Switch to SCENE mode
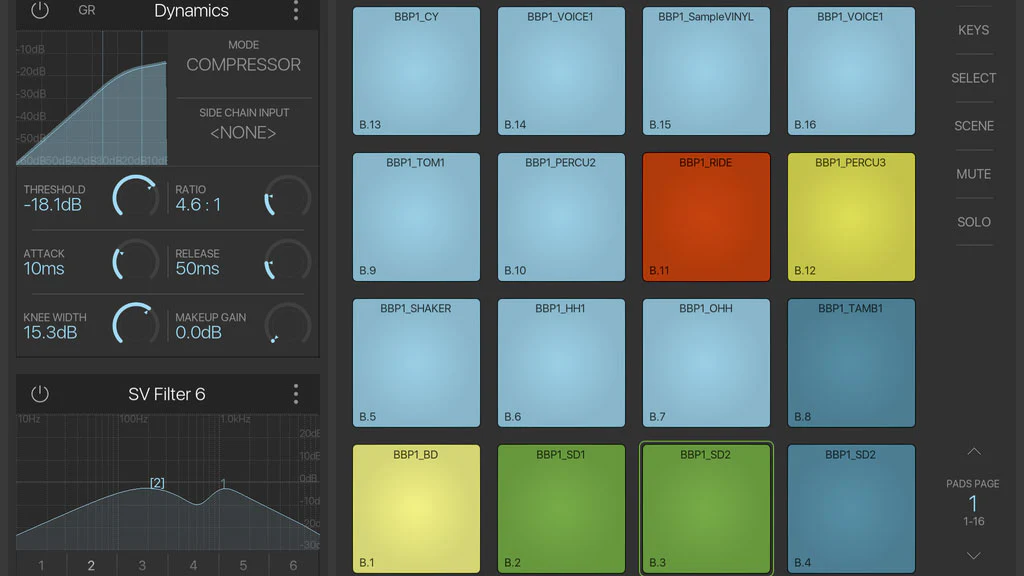The height and width of the screenshot is (576, 1024). (x=973, y=126)
